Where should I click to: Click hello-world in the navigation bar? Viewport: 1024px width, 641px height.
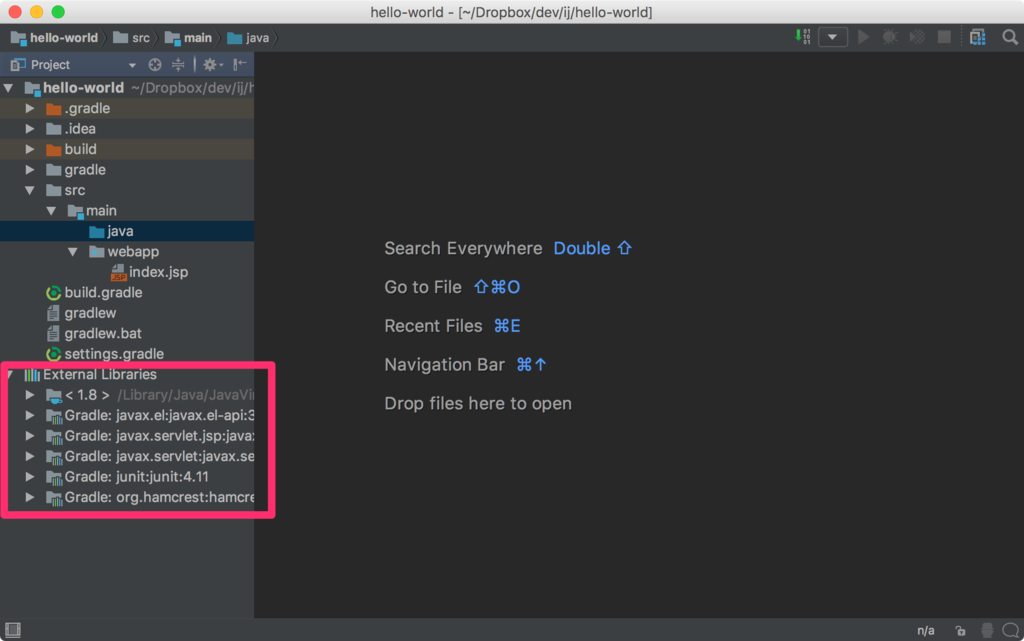55,38
